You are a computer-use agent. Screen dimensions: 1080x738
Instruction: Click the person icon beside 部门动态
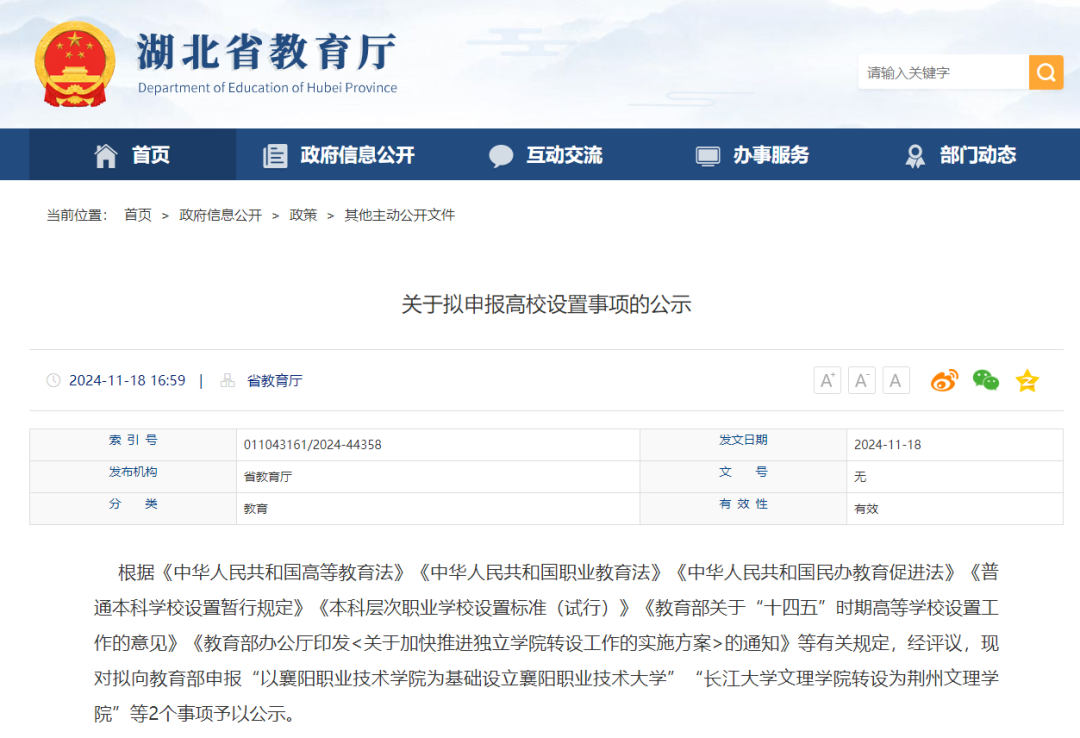click(915, 155)
